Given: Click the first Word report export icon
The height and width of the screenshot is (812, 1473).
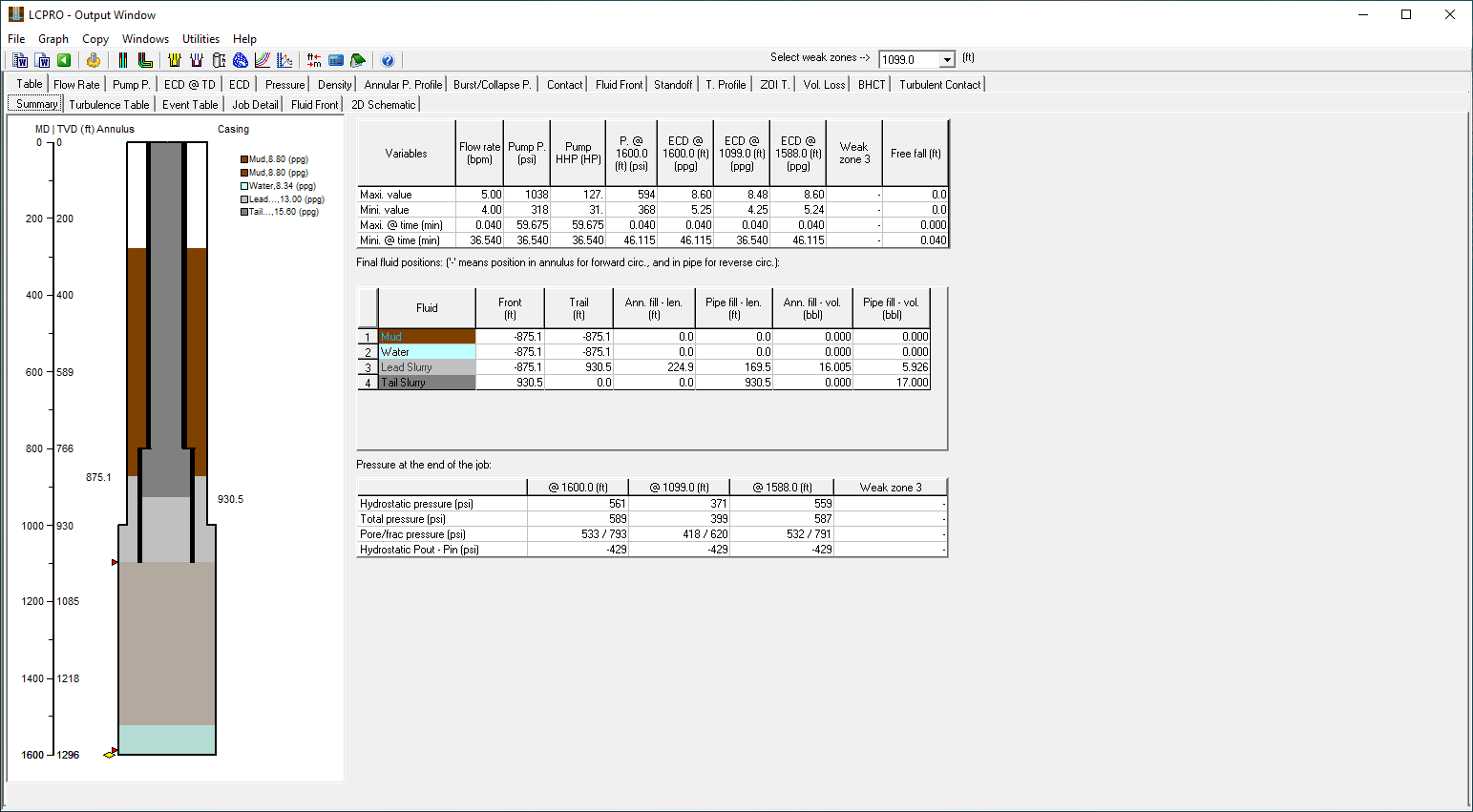Looking at the screenshot, I should (20, 60).
